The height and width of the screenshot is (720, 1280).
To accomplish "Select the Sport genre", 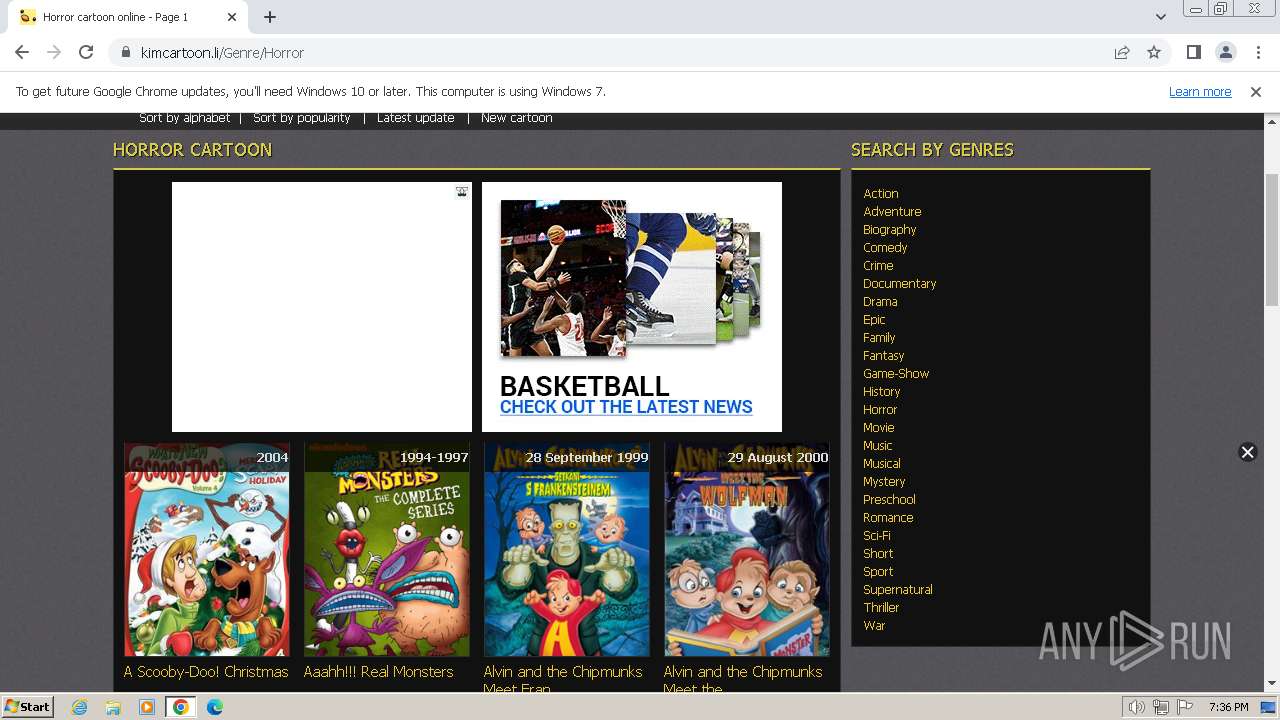I will (x=878, y=572).
